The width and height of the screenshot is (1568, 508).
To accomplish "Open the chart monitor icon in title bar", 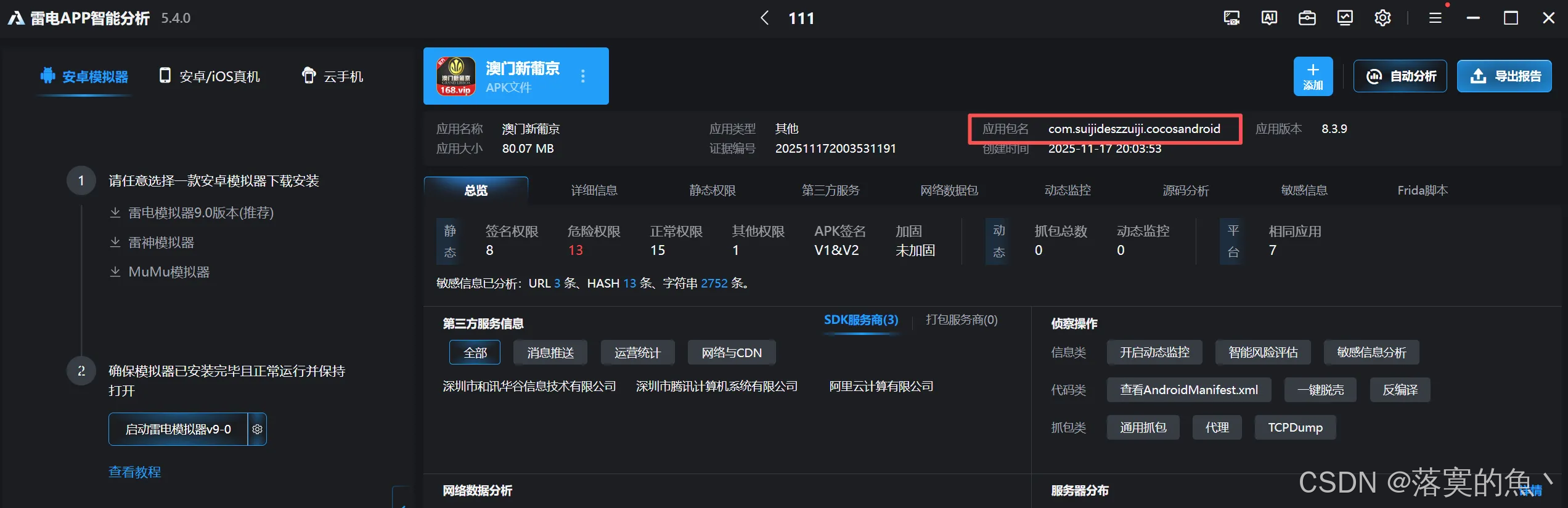I will click(x=1345, y=18).
